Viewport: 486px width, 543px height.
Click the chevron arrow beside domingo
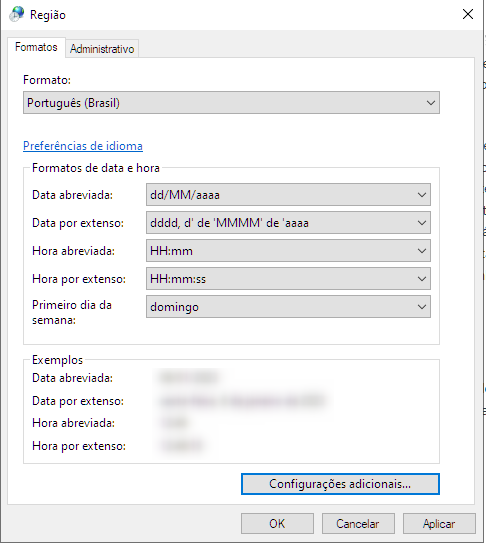pos(422,307)
